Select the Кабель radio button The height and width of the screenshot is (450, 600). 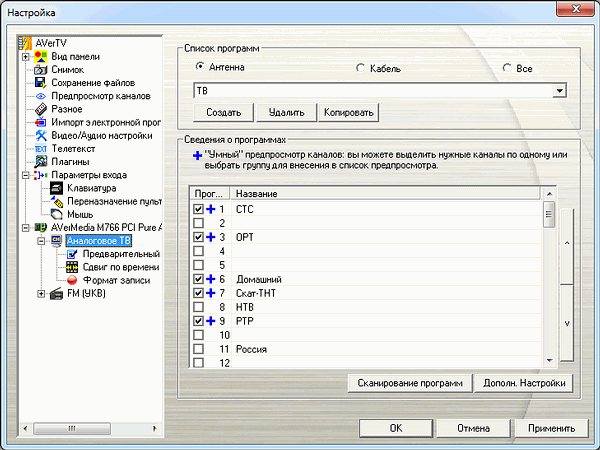coord(361,68)
